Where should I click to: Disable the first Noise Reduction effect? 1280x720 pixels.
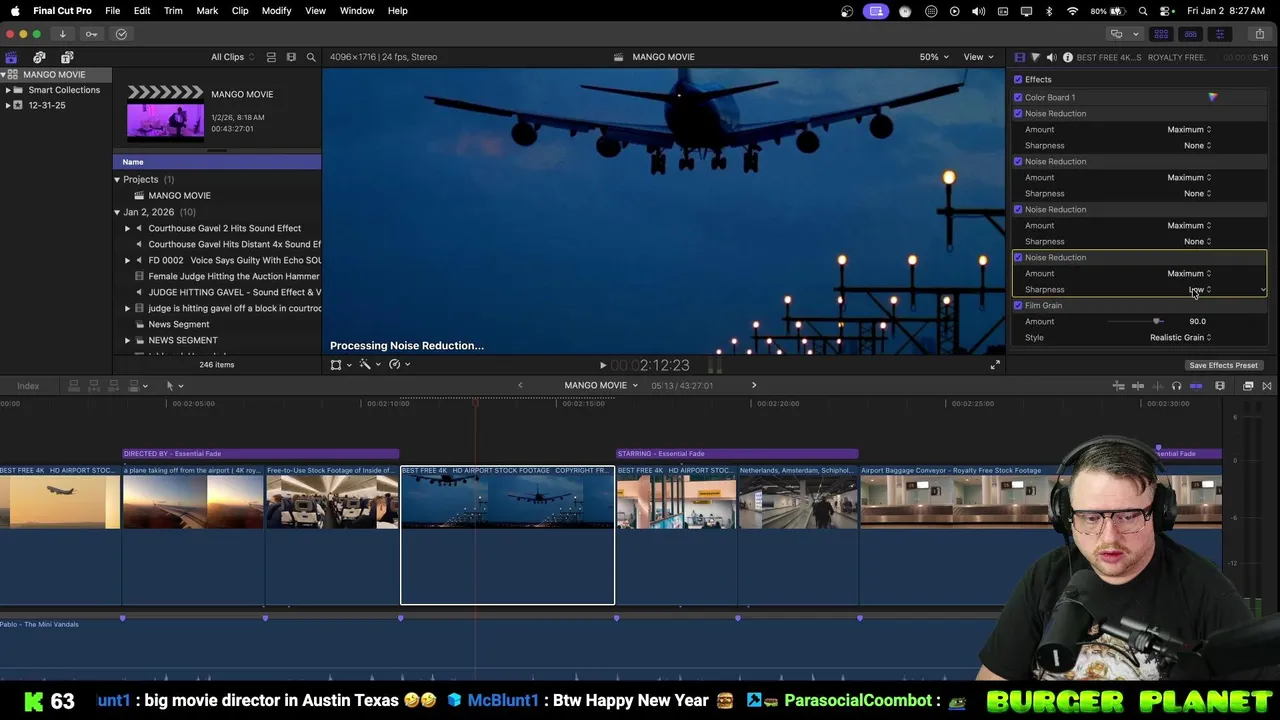(1018, 113)
